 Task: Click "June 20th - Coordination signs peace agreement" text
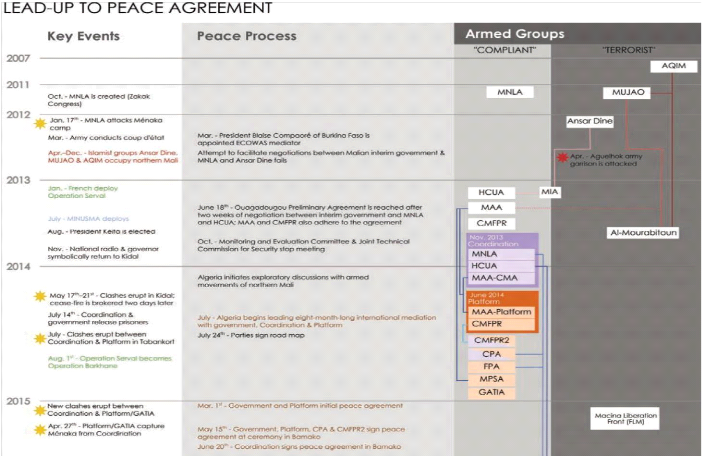[299, 446]
